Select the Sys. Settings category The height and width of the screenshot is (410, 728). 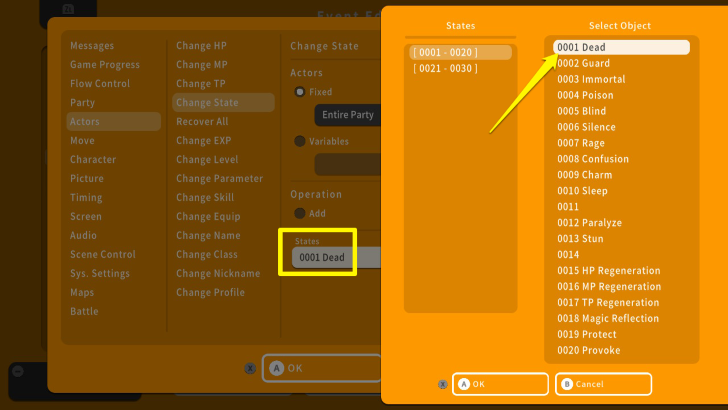pyautogui.click(x=100, y=273)
